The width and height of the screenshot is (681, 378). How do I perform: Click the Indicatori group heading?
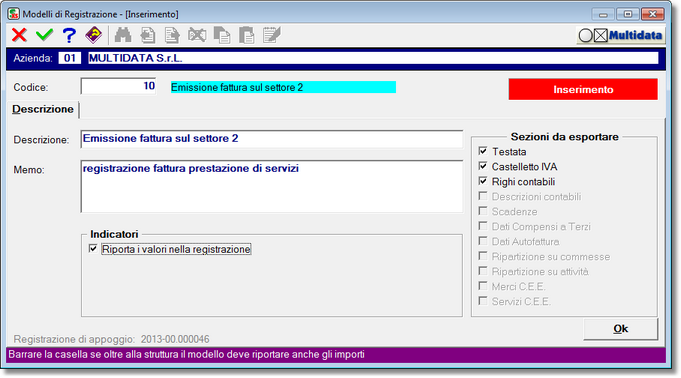coord(114,234)
